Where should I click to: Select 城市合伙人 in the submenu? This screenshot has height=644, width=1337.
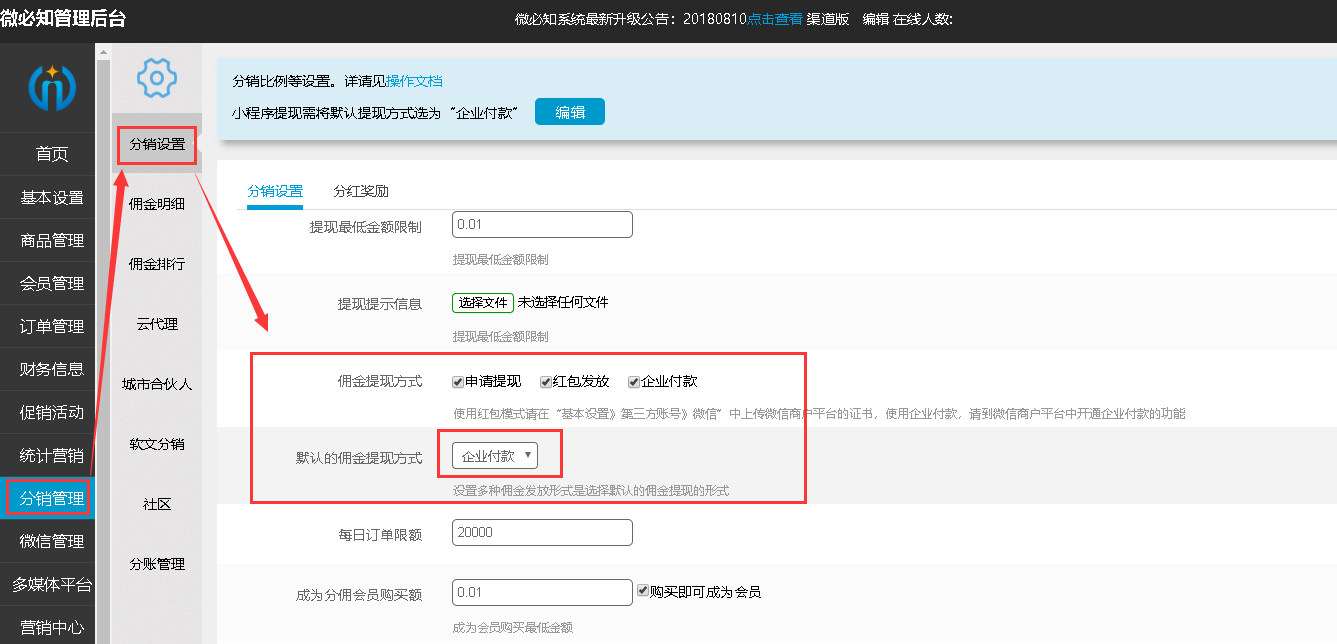tap(156, 384)
